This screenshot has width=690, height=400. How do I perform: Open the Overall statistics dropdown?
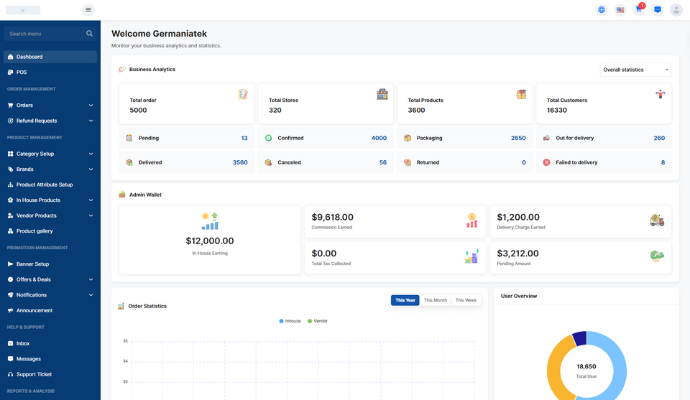pos(636,70)
